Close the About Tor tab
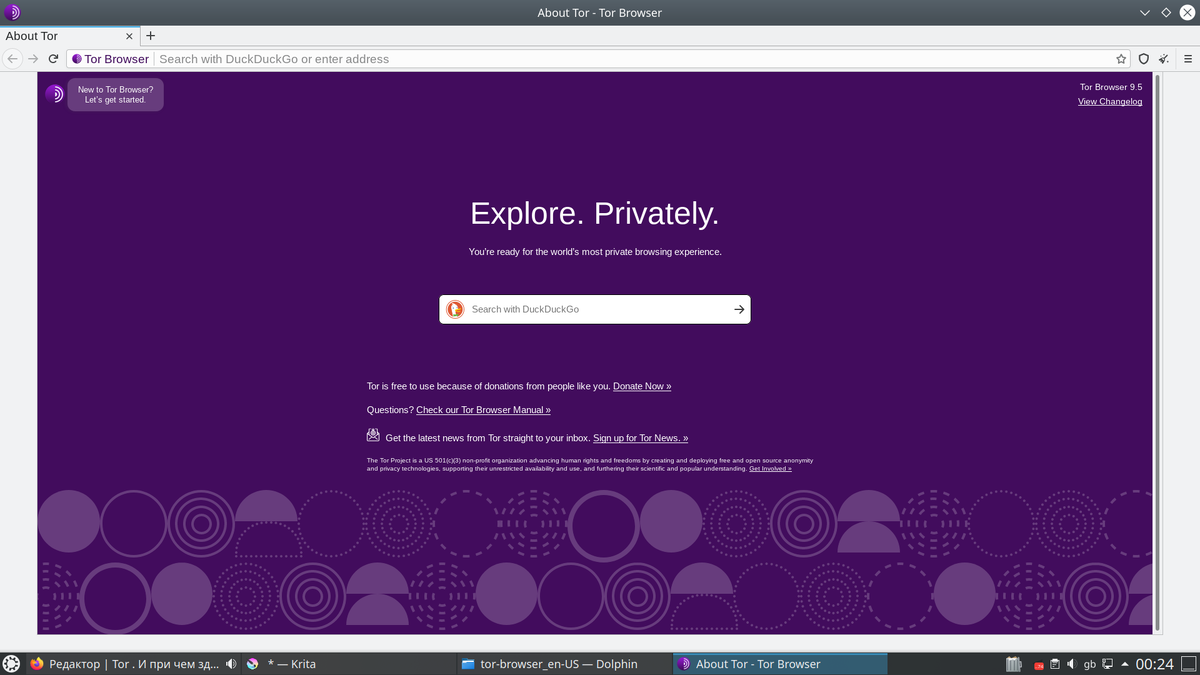Screen dimensions: 1200x675 click(129, 36)
